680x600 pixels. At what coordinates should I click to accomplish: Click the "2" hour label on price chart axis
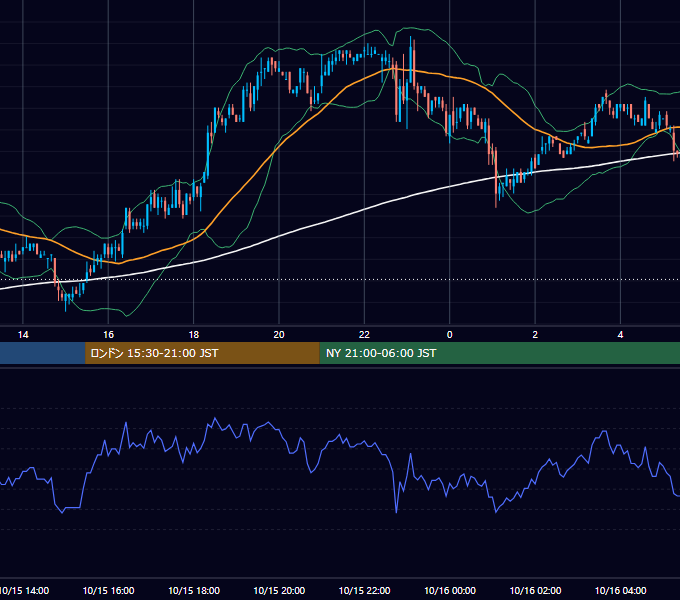pyautogui.click(x=535, y=335)
